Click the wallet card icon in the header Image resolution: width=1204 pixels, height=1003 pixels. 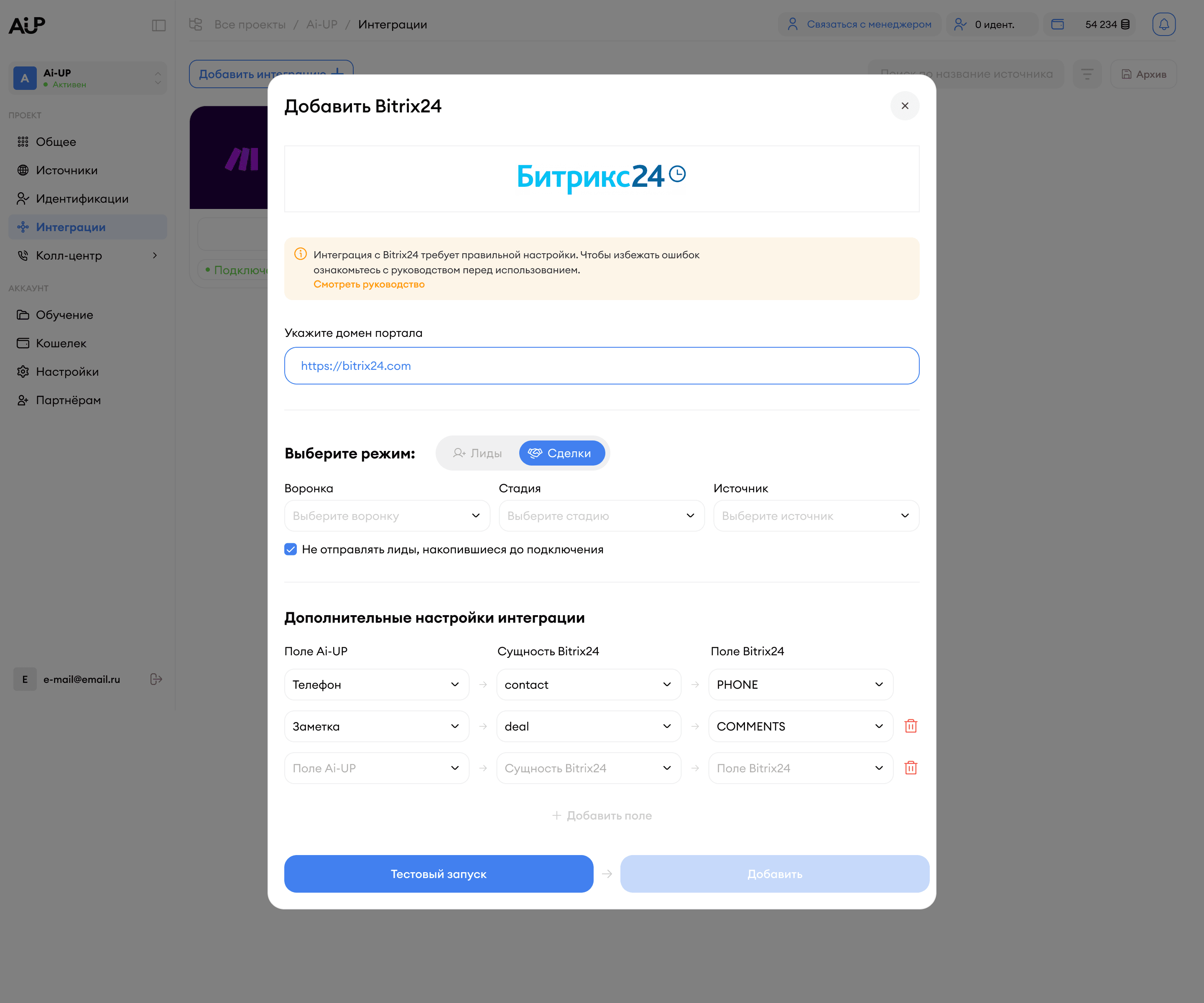[x=1058, y=24]
